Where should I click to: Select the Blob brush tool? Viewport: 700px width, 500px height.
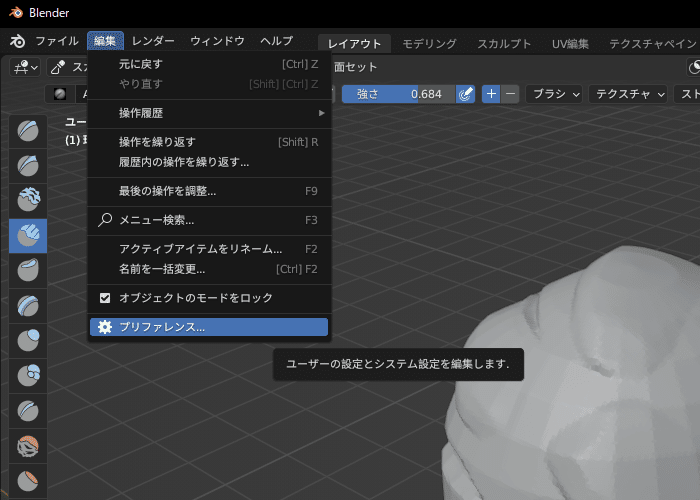click(28, 375)
